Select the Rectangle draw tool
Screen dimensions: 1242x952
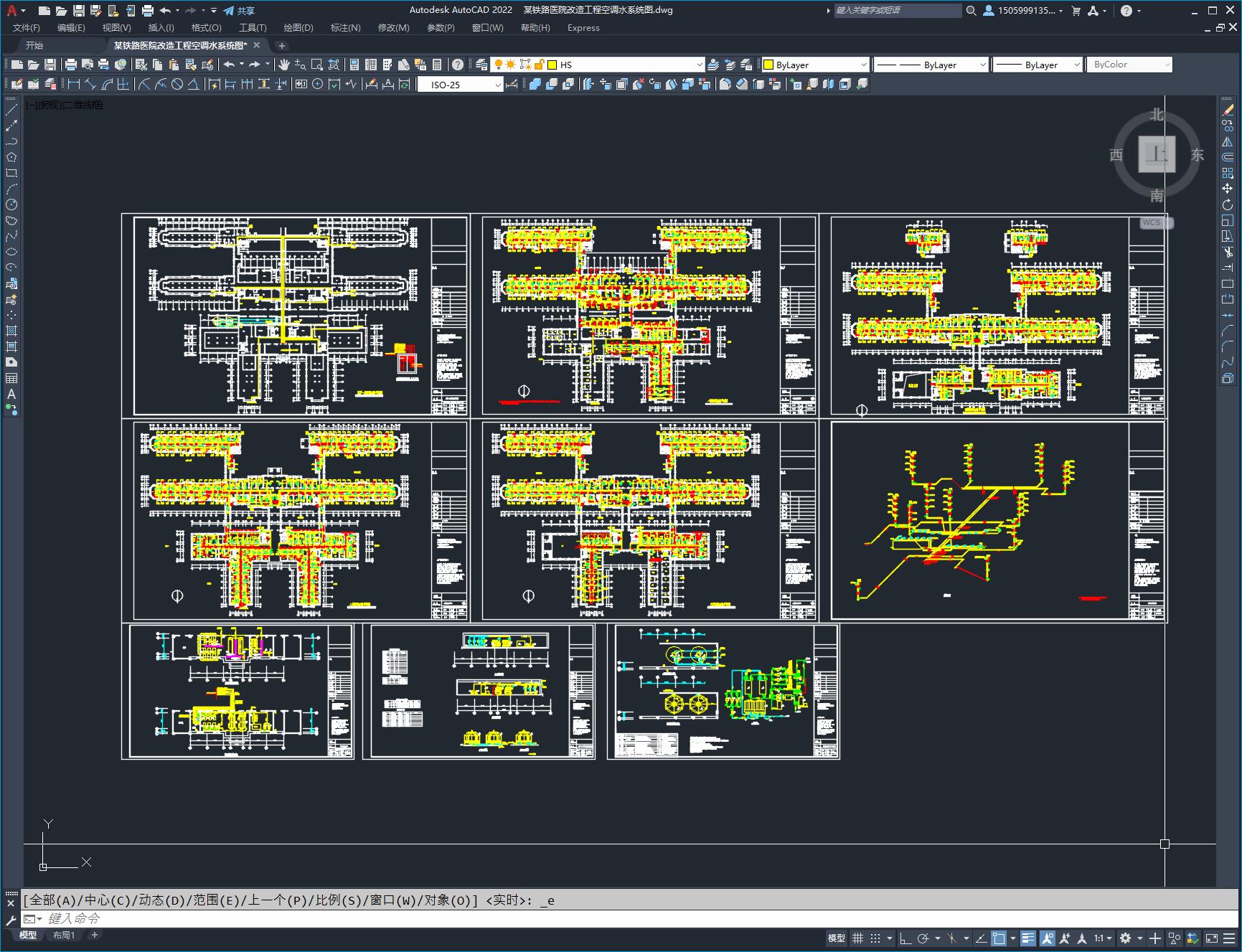click(11, 173)
